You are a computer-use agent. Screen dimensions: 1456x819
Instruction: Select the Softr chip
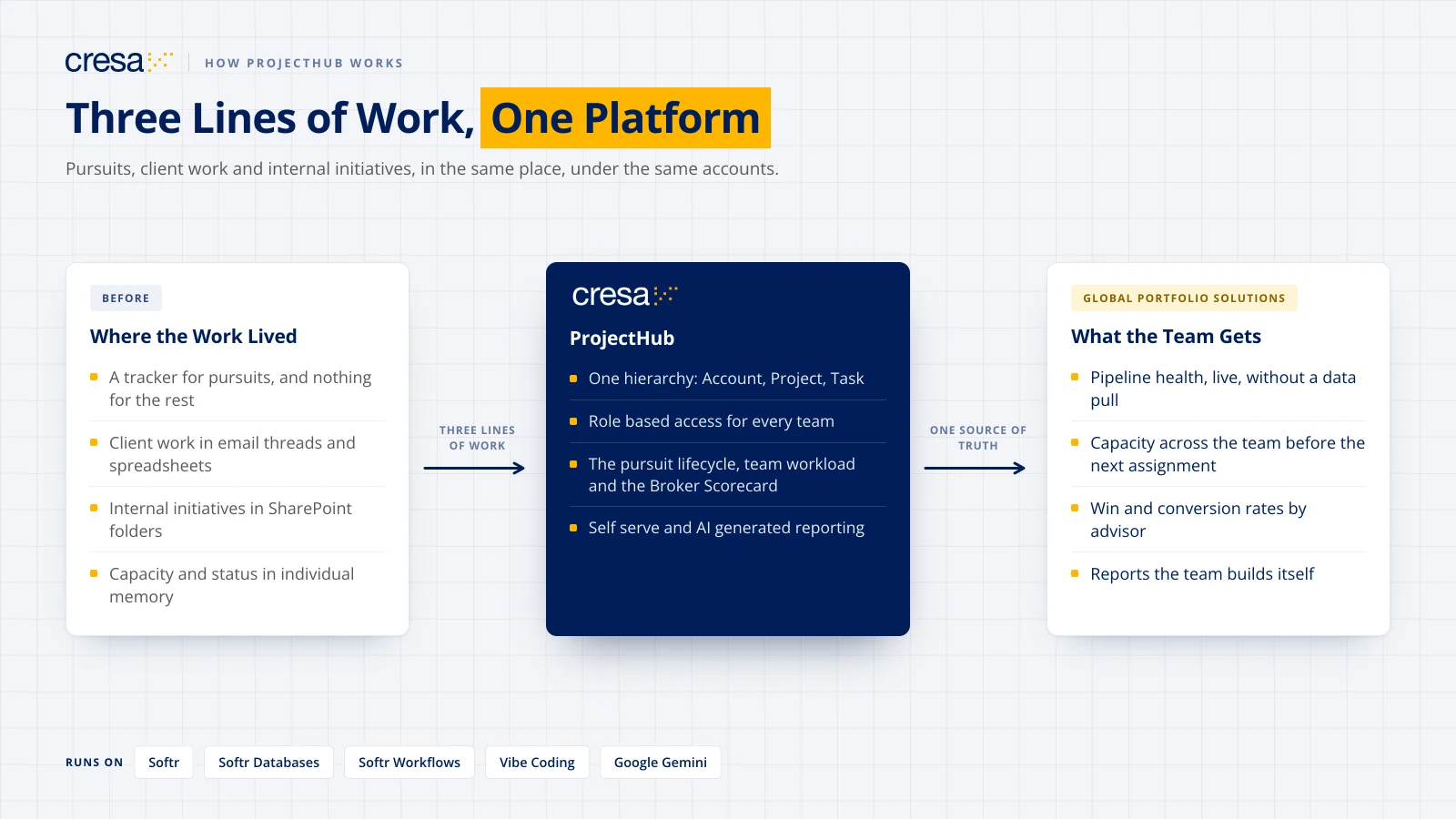coord(164,763)
